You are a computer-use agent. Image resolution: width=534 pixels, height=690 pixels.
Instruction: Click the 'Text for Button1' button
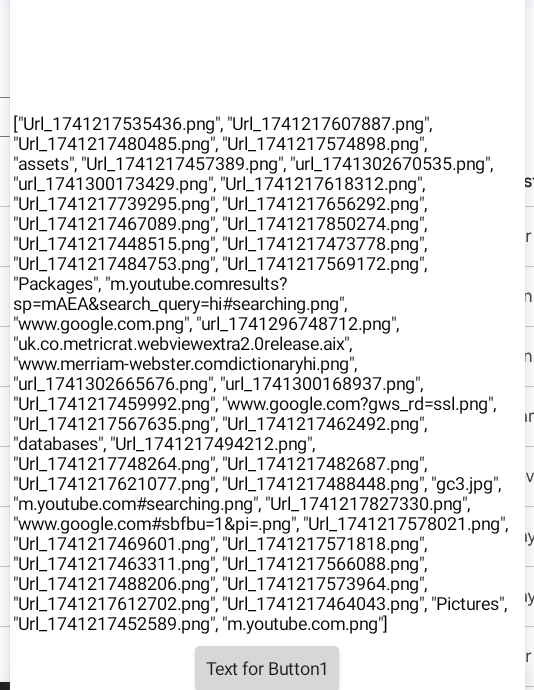(x=267, y=668)
